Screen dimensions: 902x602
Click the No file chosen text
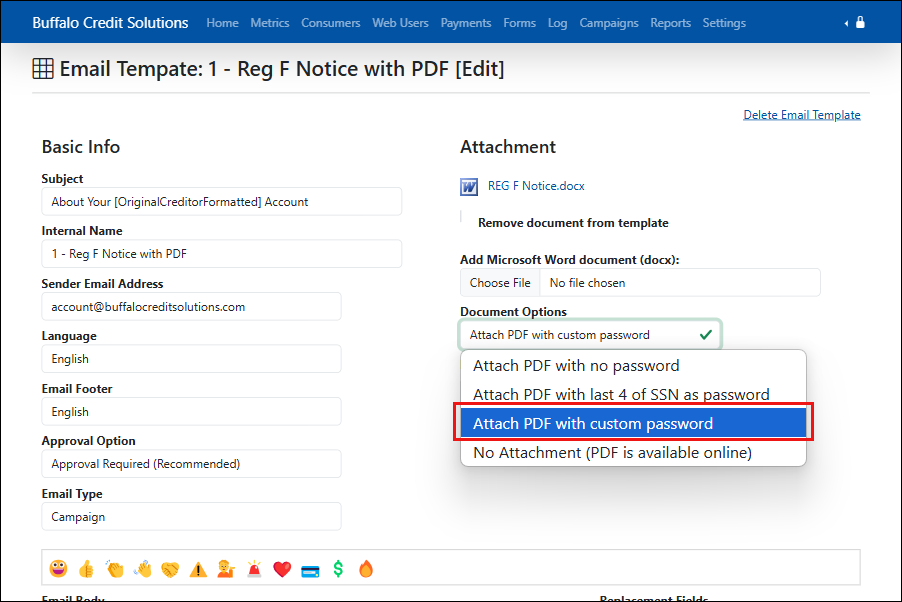click(x=587, y=283)
